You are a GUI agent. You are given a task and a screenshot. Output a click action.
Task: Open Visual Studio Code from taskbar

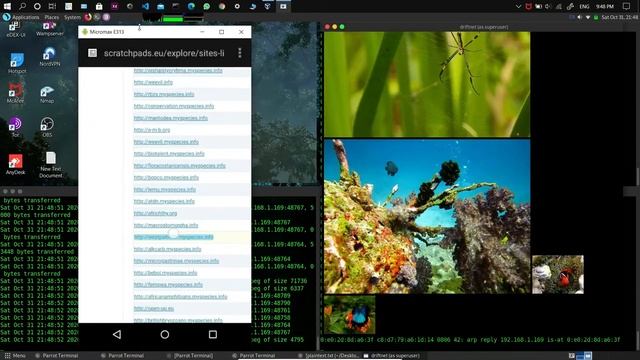tap(145, 6)
